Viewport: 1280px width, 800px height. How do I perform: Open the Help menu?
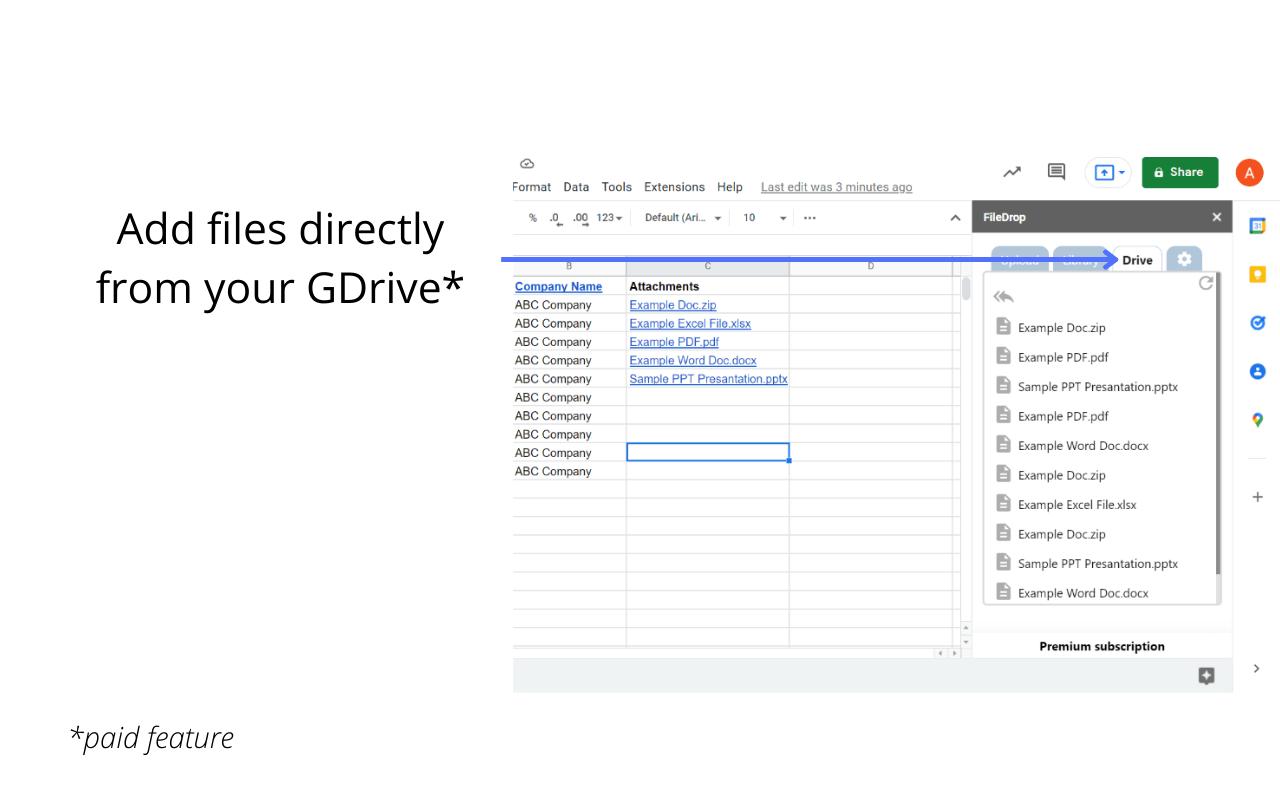(730, 187)
